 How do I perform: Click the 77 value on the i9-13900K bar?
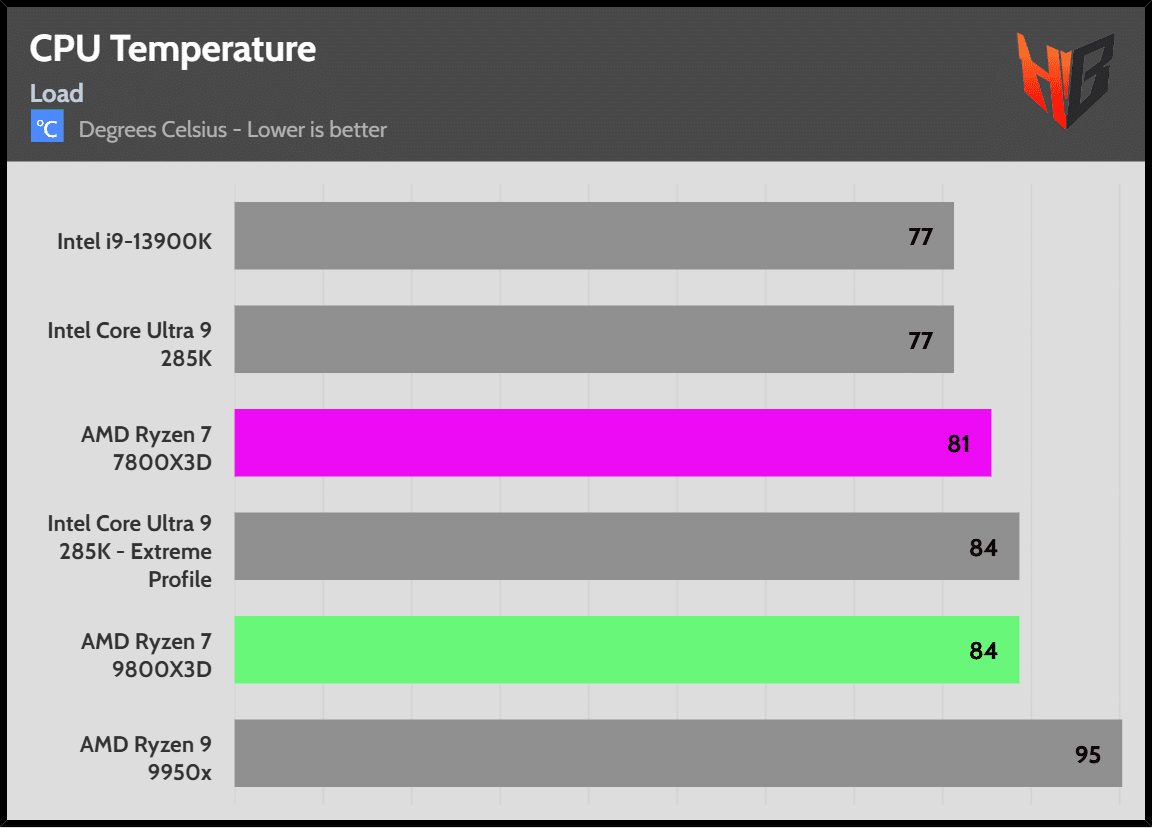(921, 237)
